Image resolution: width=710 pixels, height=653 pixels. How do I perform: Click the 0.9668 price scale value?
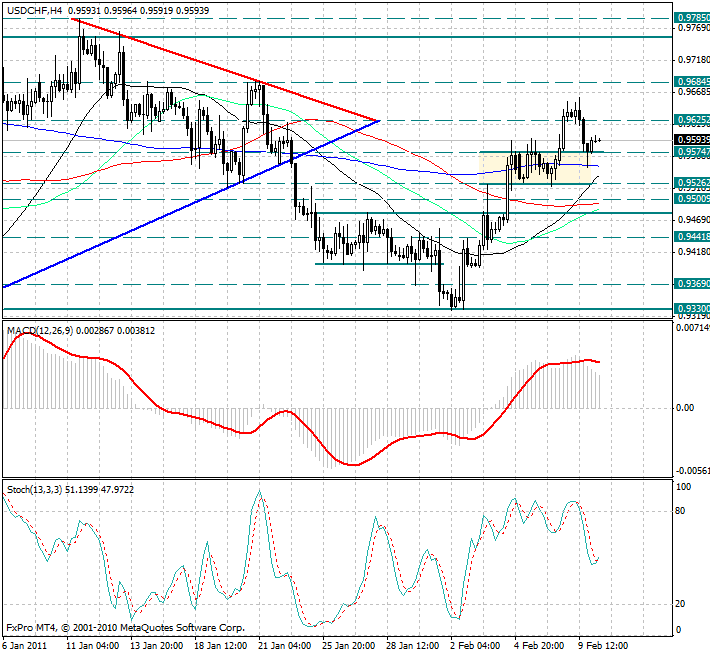pyautogui.click(x=693, y=92)
